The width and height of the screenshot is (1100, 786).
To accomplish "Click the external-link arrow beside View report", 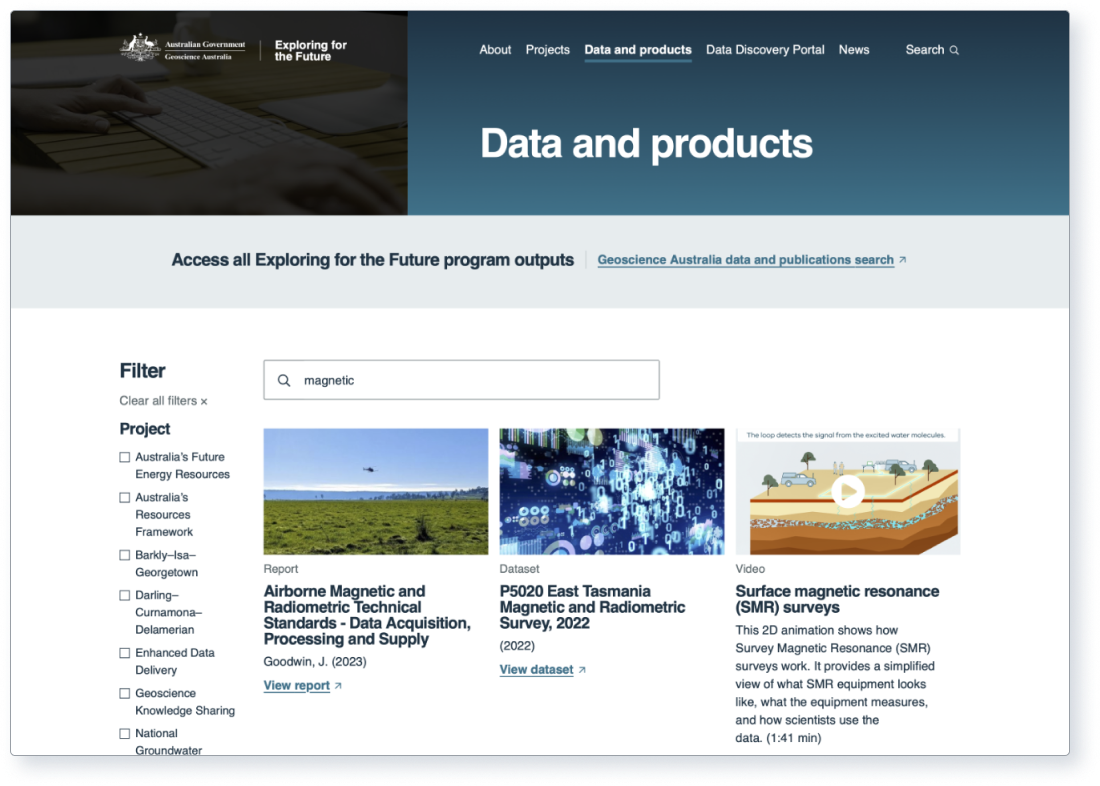I will pyautogui.click(x=337, y=685).
